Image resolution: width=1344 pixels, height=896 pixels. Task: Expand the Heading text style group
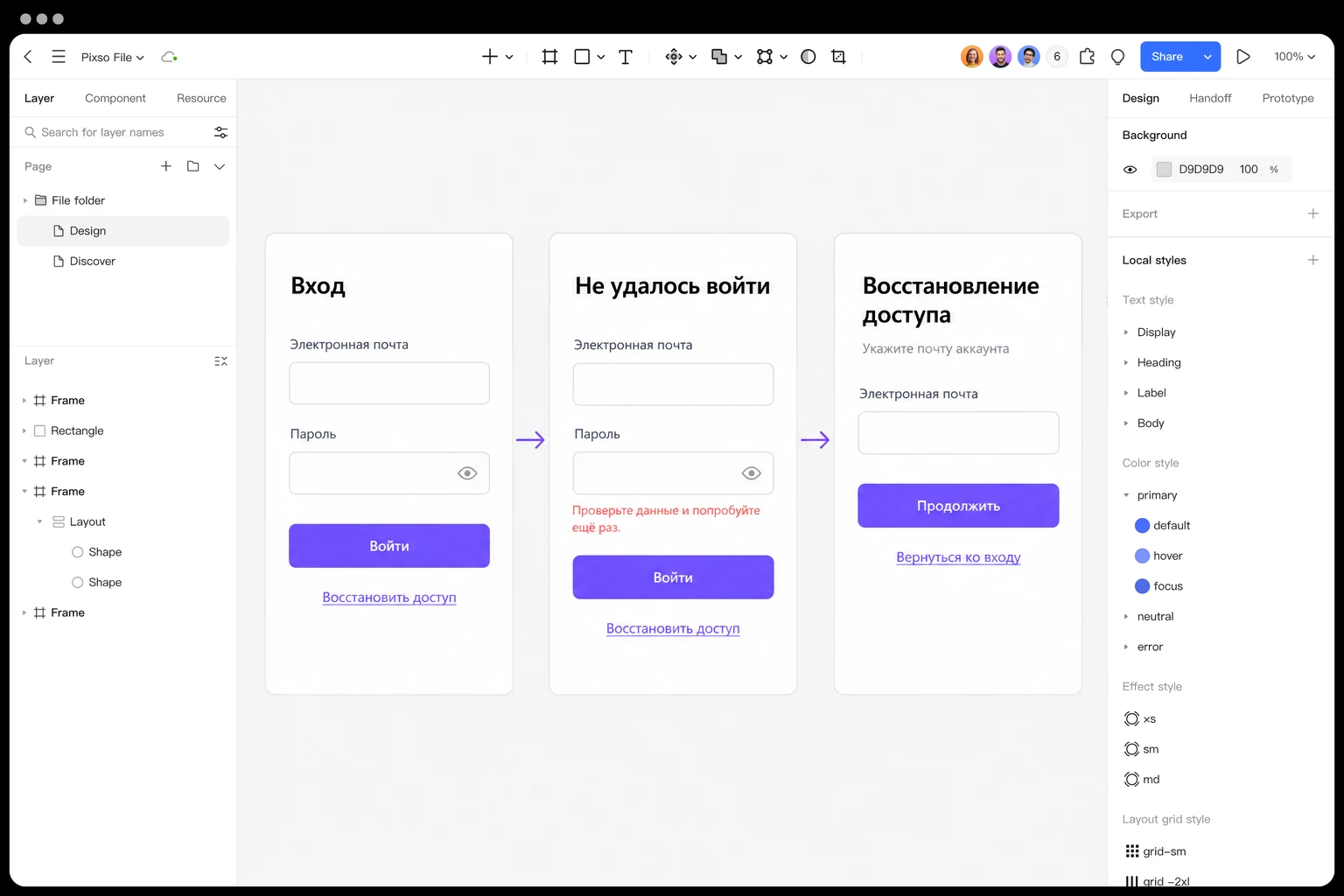point(1126,362)
